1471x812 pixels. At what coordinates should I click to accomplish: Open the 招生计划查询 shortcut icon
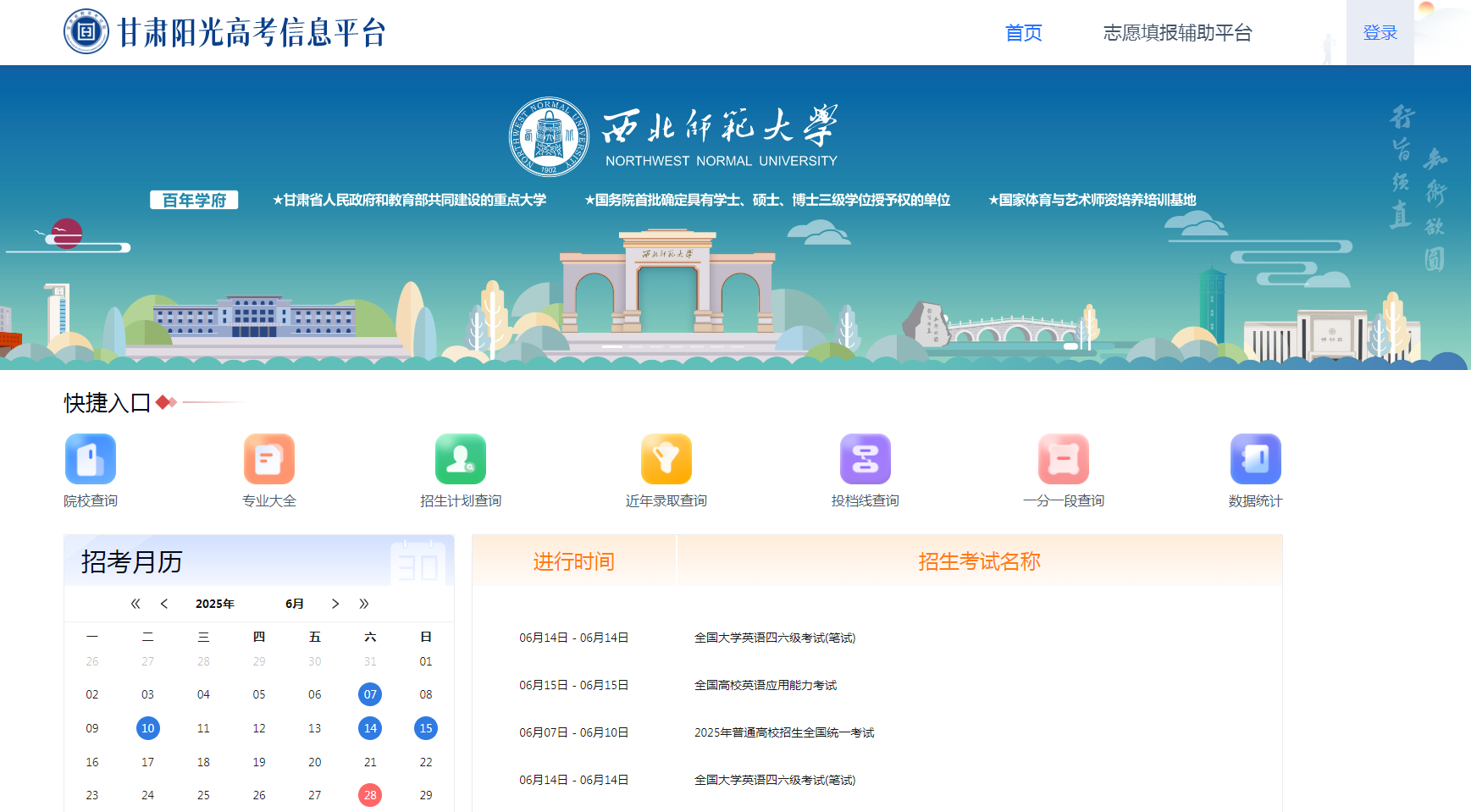coord(461,459)
